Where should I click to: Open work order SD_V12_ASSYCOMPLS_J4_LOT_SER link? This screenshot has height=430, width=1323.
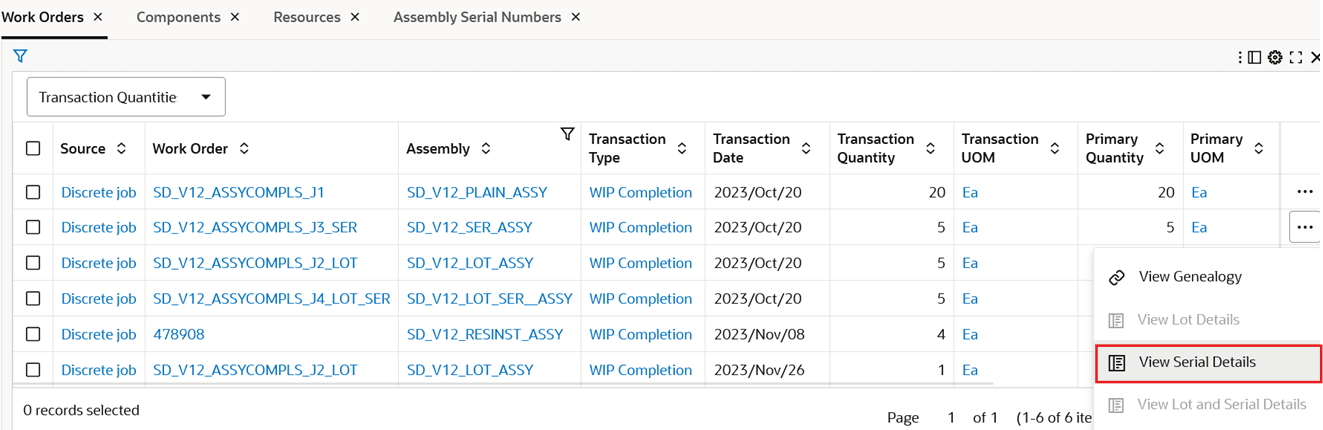pos(272,298)
